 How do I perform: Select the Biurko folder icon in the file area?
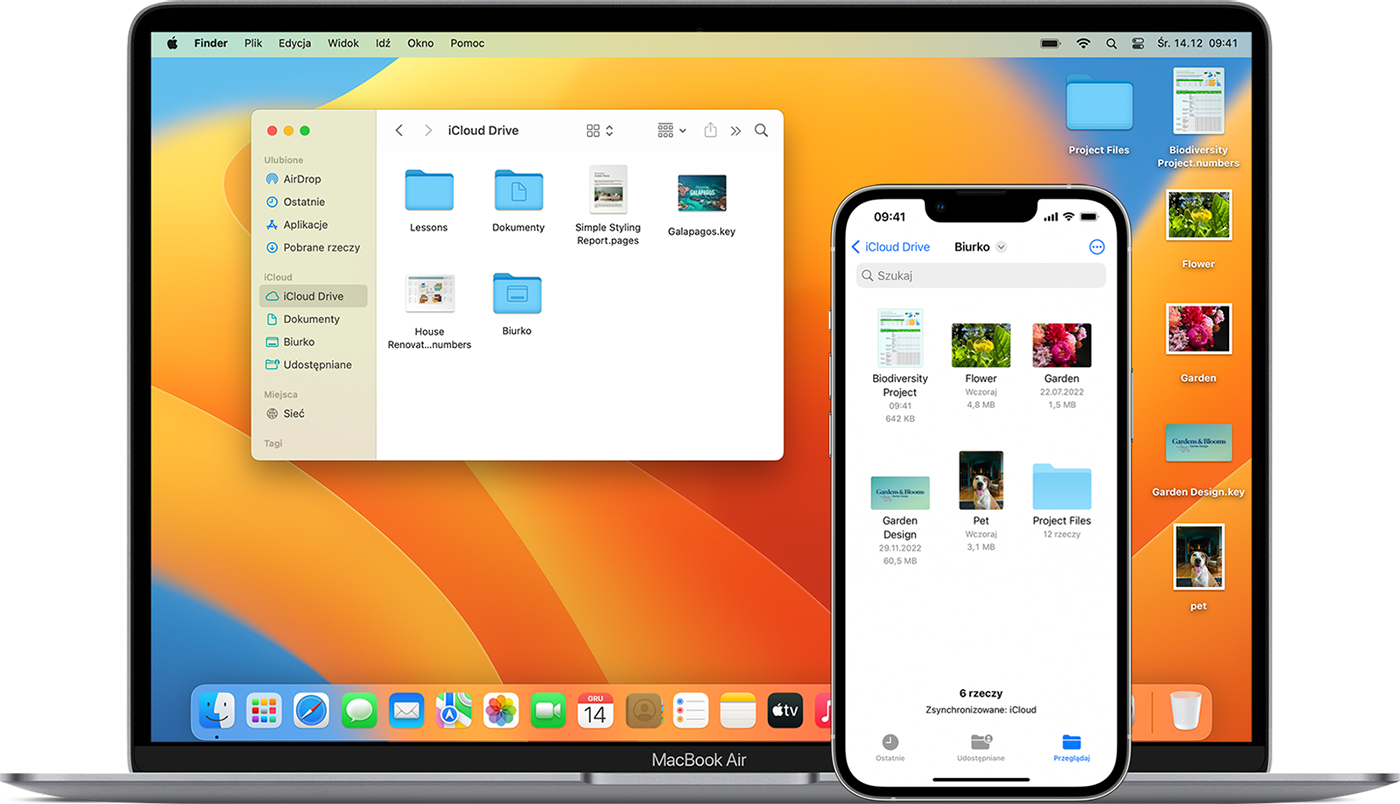(517, 294)
